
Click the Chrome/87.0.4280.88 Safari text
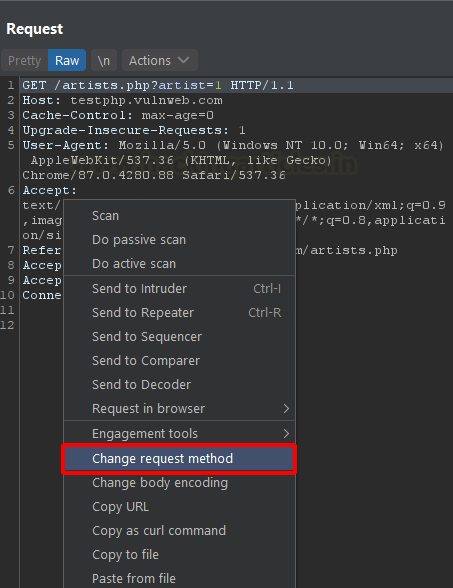(x=154, y=175)
